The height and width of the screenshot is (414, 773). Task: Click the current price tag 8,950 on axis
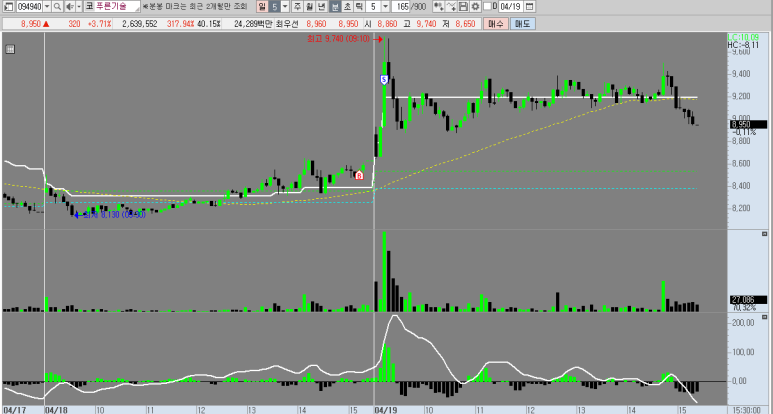(x=748, y=124)
